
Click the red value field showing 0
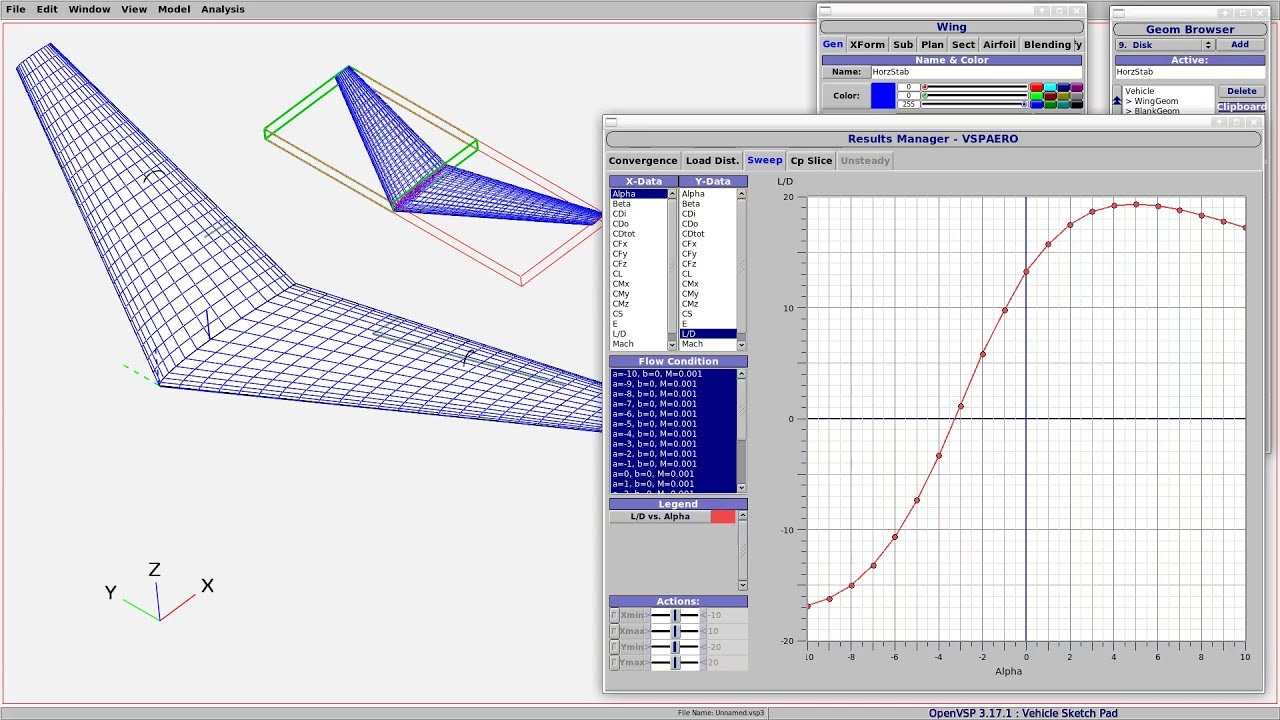tap(908, 88)
